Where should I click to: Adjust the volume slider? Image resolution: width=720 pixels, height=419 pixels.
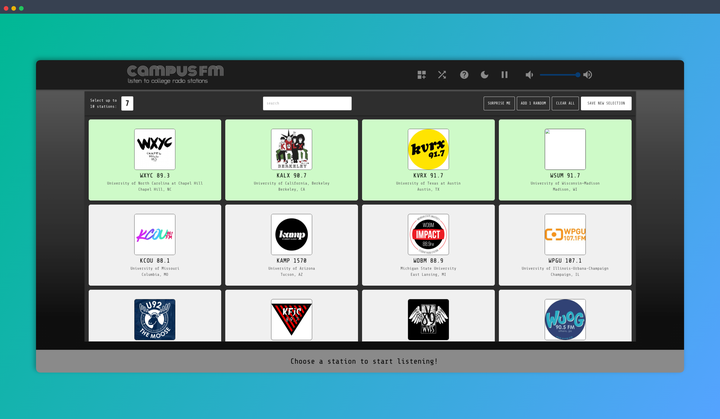tap(560, 75)
